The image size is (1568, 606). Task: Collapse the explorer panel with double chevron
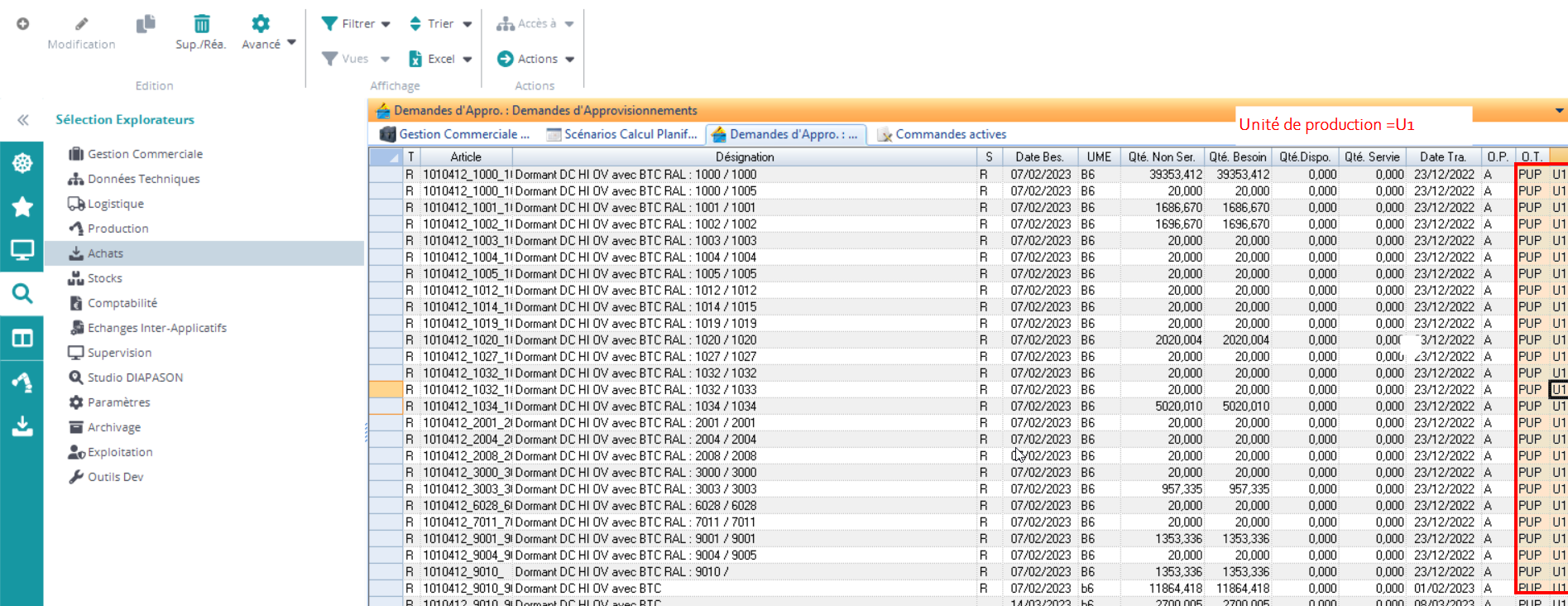pos(23,120)
